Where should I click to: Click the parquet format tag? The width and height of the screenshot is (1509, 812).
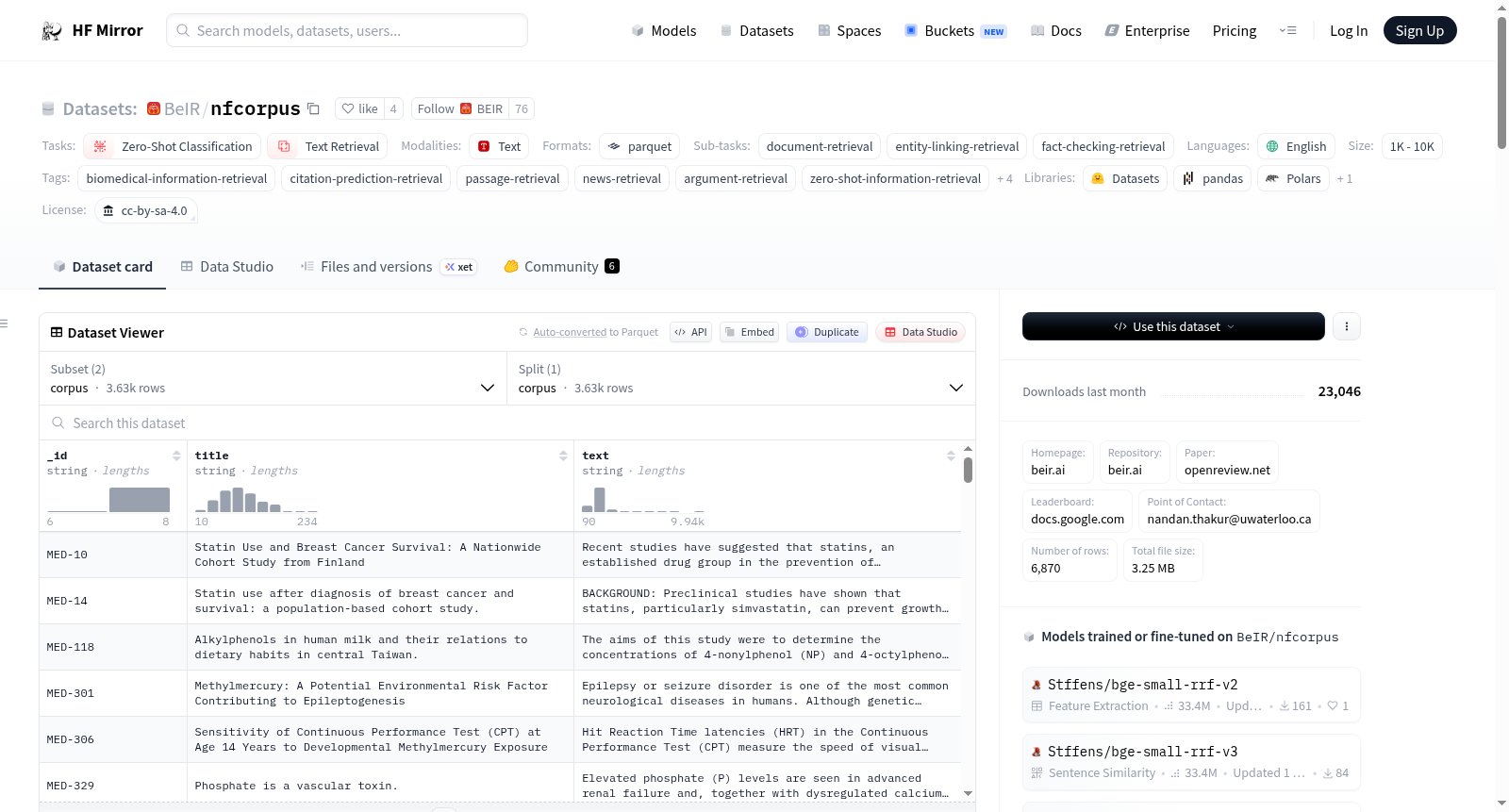639,147
